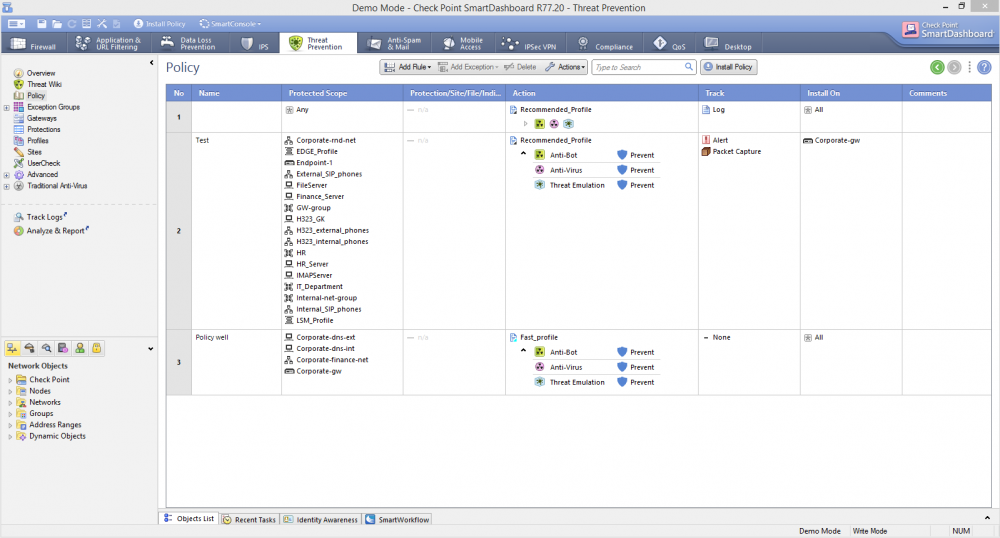This screenshot has width=1000, height=538.
Task: Expand the Exception Groups tree node
Action: [x=7, y=107]
